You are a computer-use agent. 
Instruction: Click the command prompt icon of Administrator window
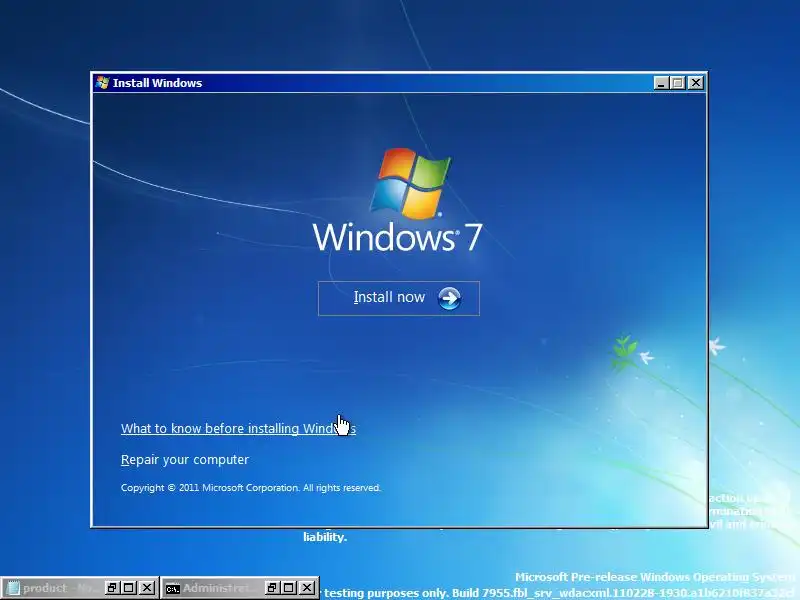pyautogui.click(x=172, y=589)
